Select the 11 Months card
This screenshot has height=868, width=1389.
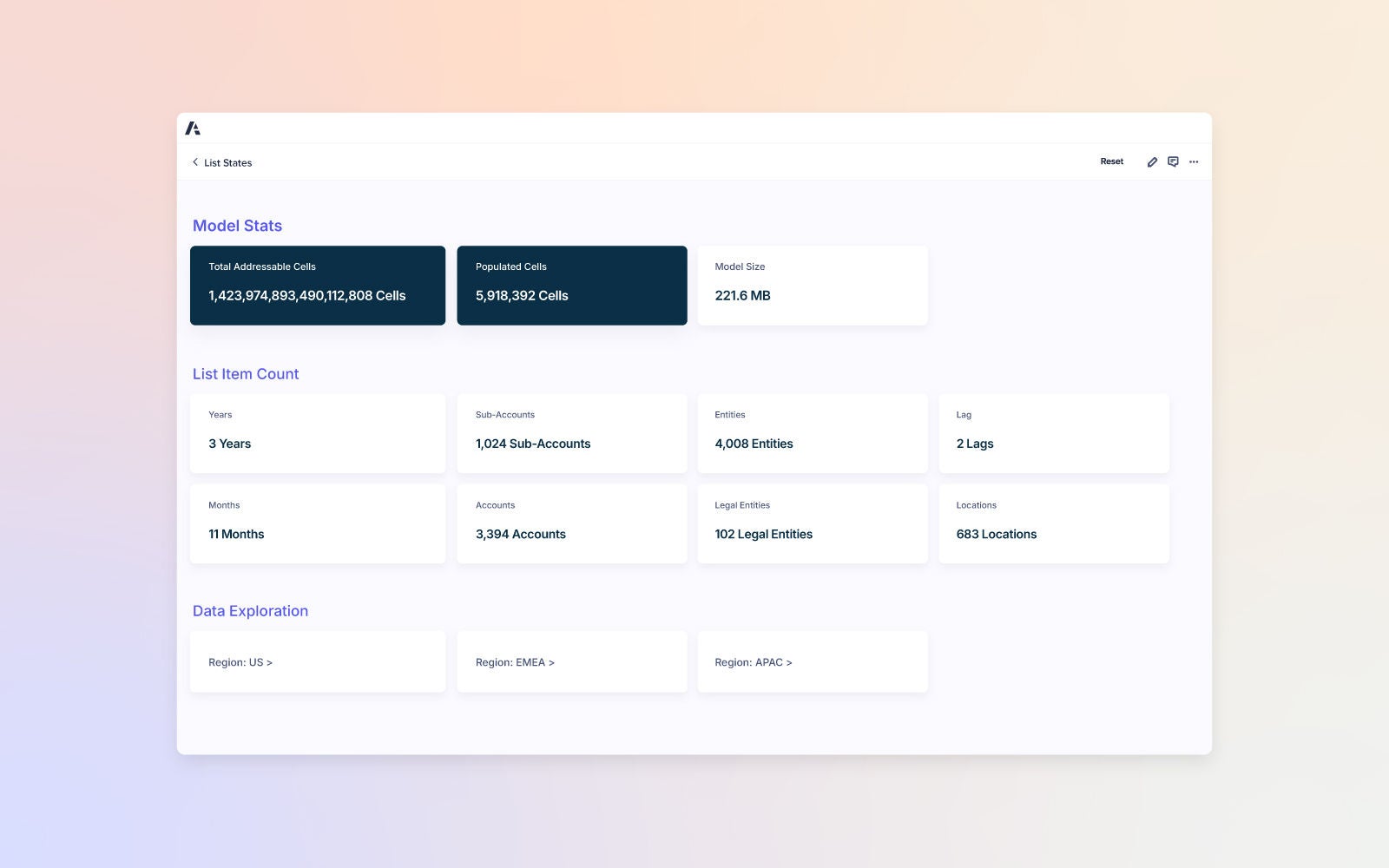[318, 523]
